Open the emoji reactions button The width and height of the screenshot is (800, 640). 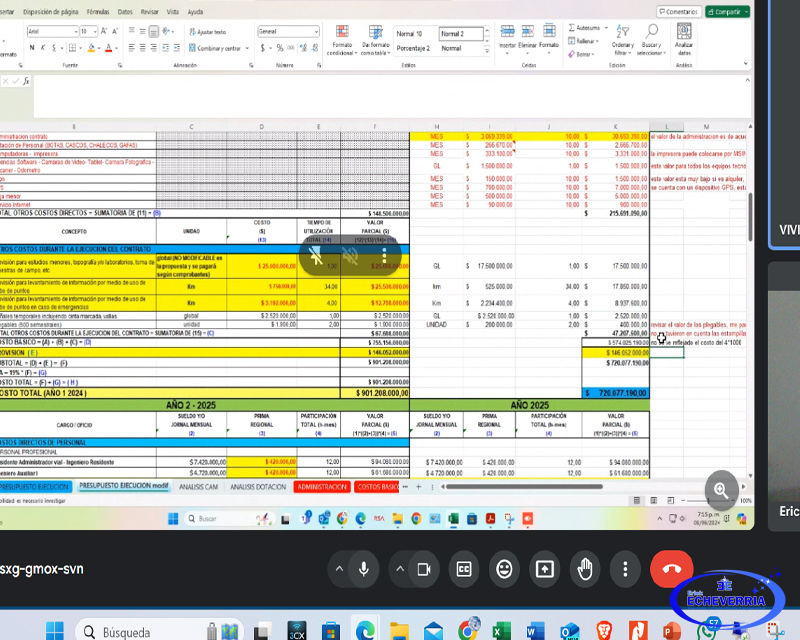pyautogui.click(x=504, y=569)
